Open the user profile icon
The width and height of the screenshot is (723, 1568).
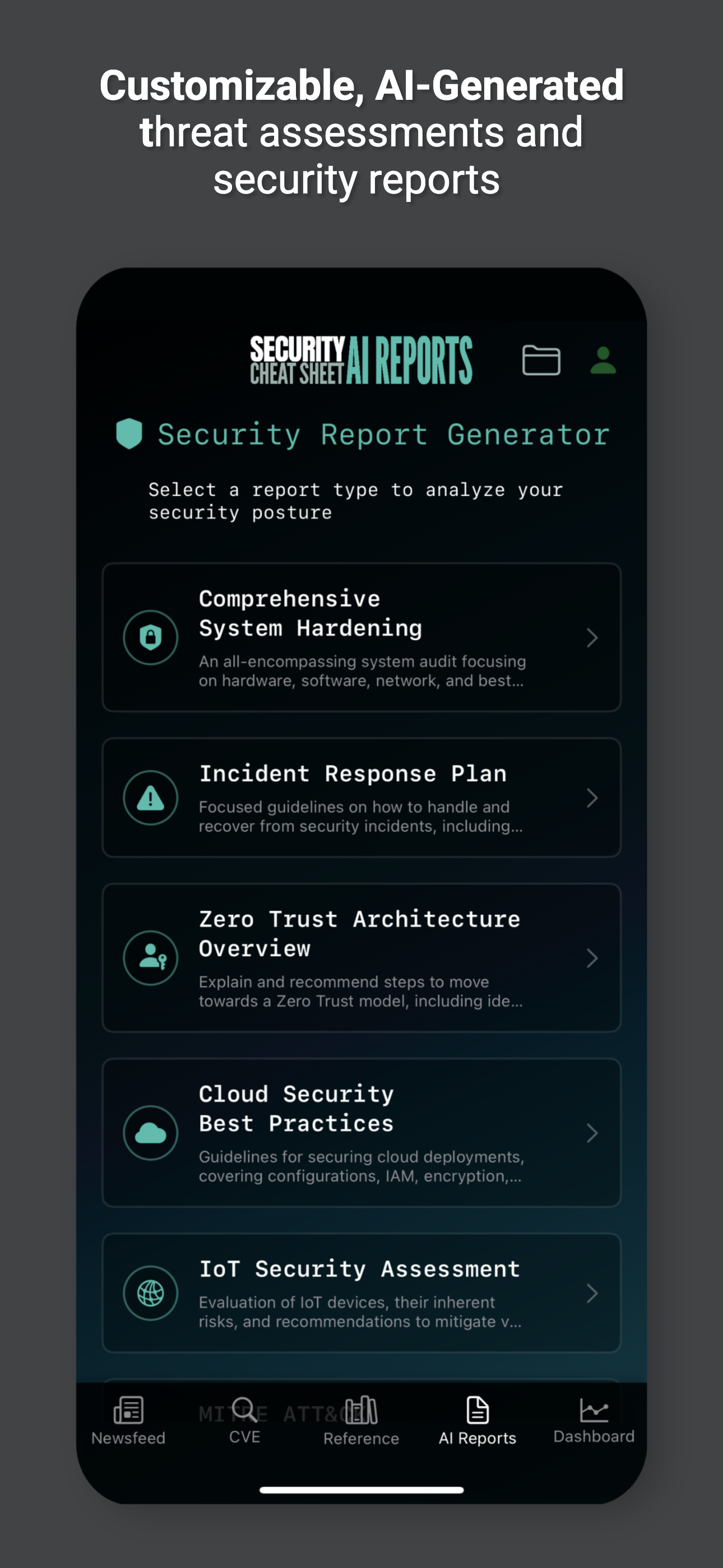pyautogui.click(x=603, y=359)
